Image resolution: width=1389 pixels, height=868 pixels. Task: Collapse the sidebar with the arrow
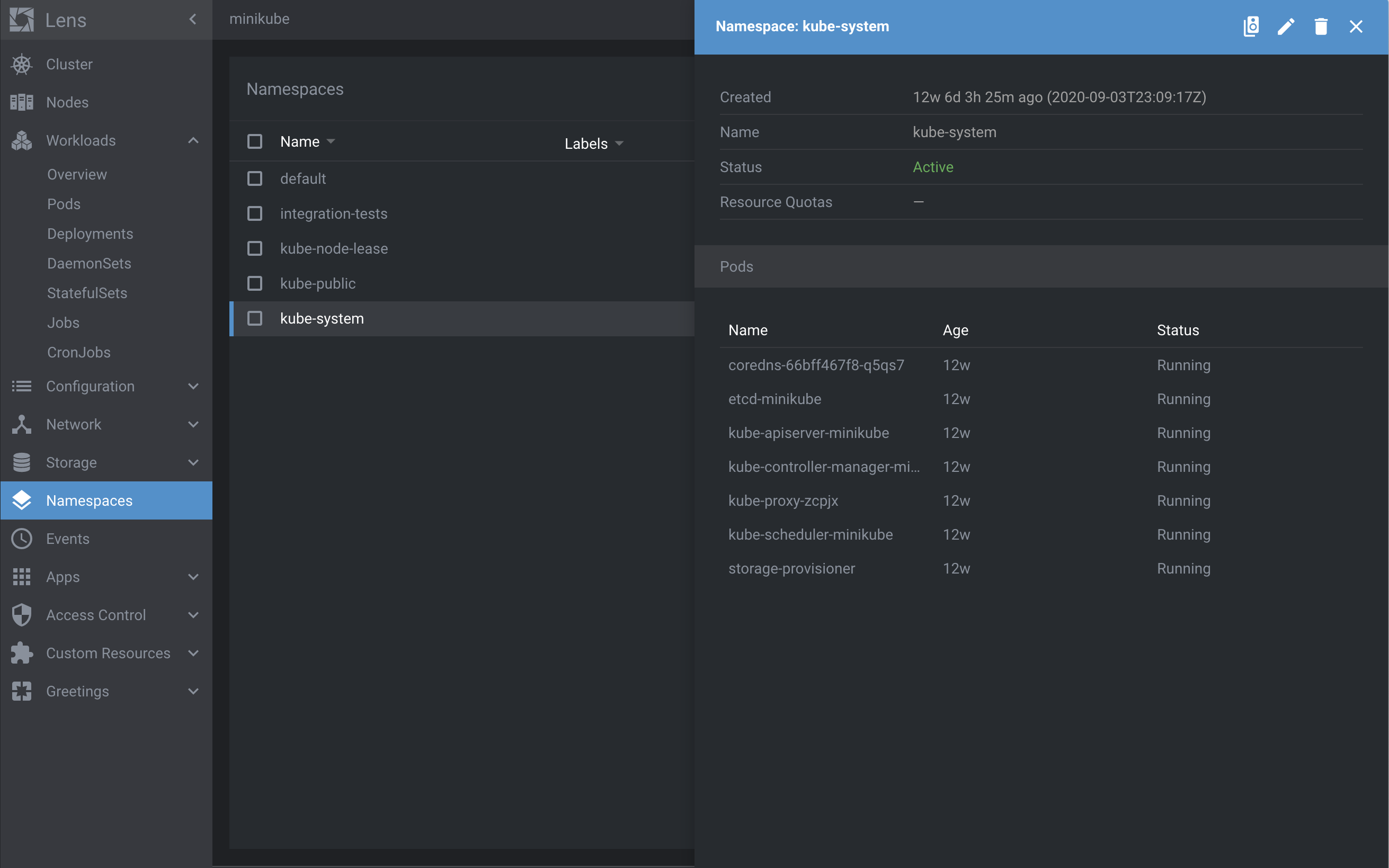[x=193, y=20]
